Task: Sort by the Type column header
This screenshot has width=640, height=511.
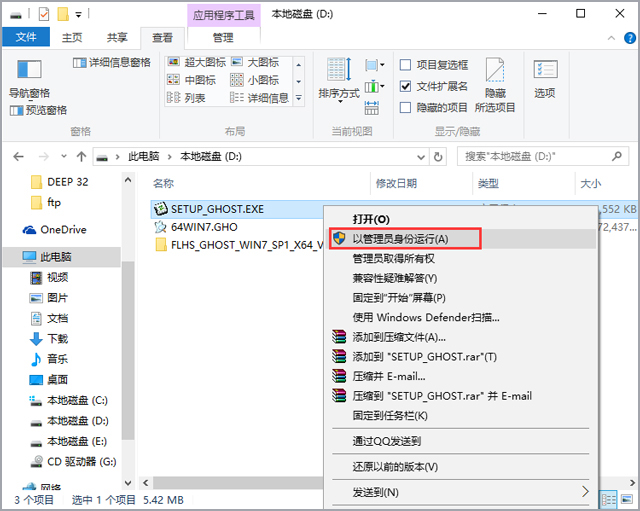Action: pos(488,184)
